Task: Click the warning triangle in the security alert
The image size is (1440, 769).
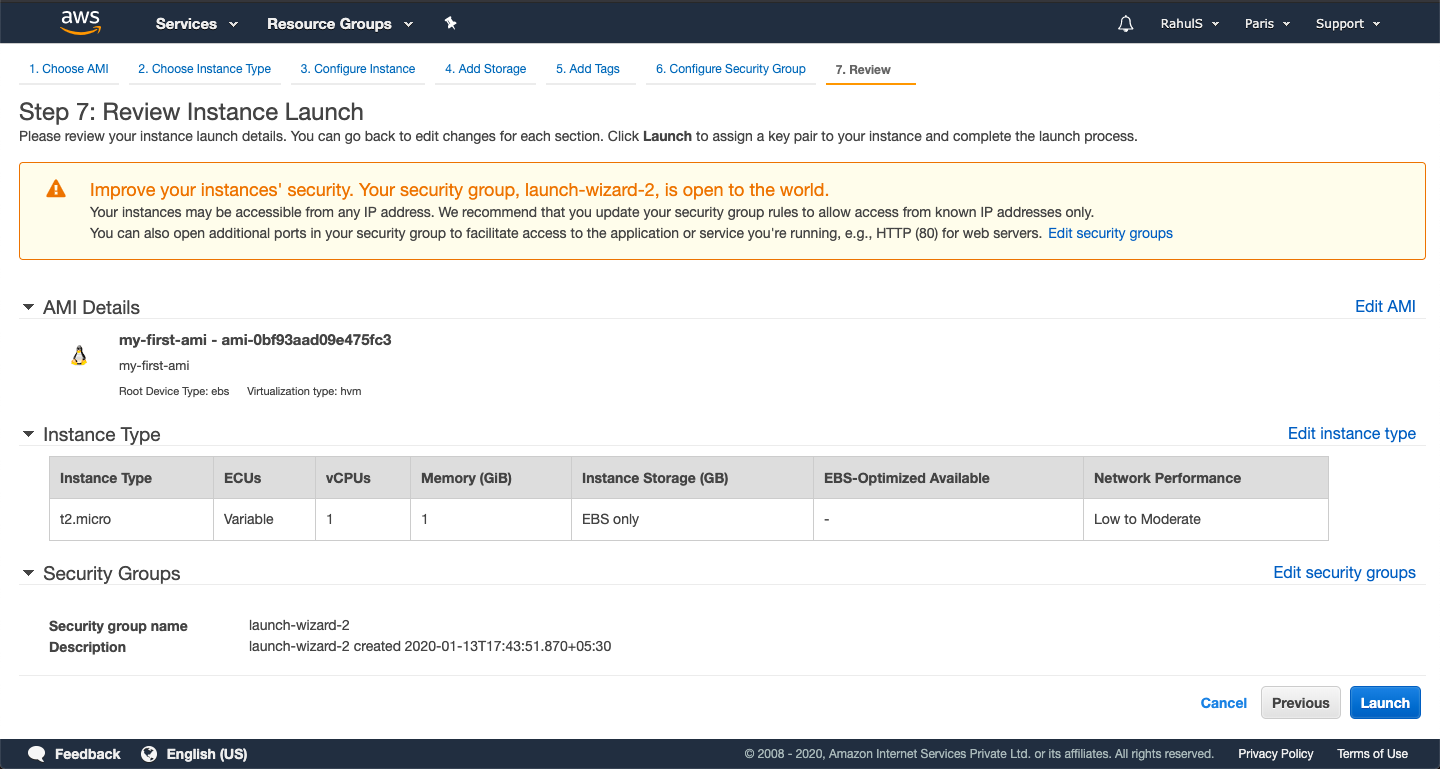Action: [x=55, y=188]
